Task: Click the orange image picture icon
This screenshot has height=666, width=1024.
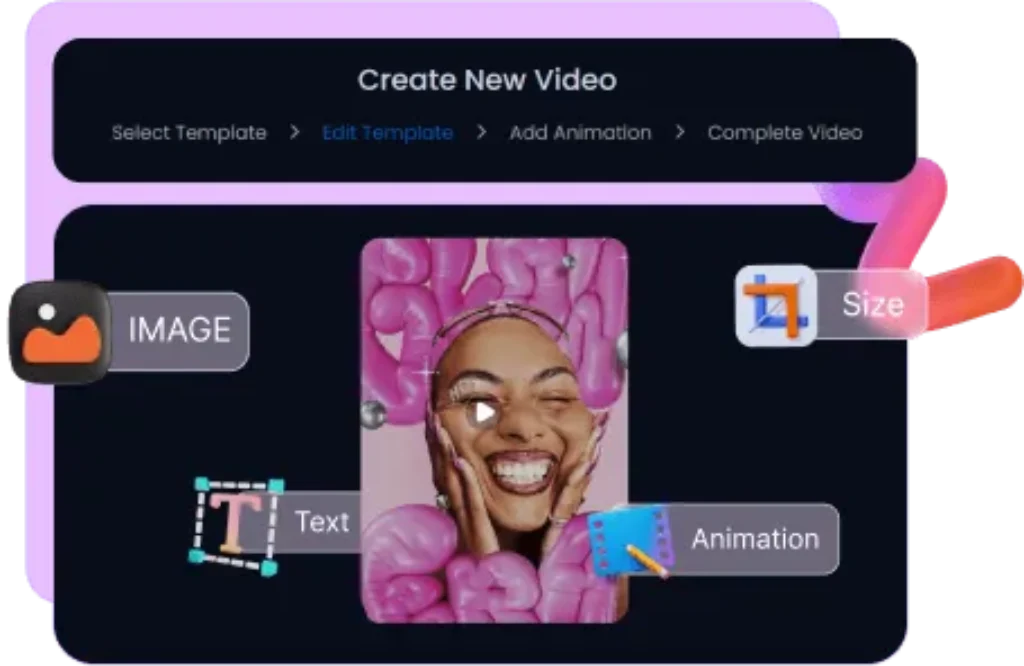Action: [59, 332]
